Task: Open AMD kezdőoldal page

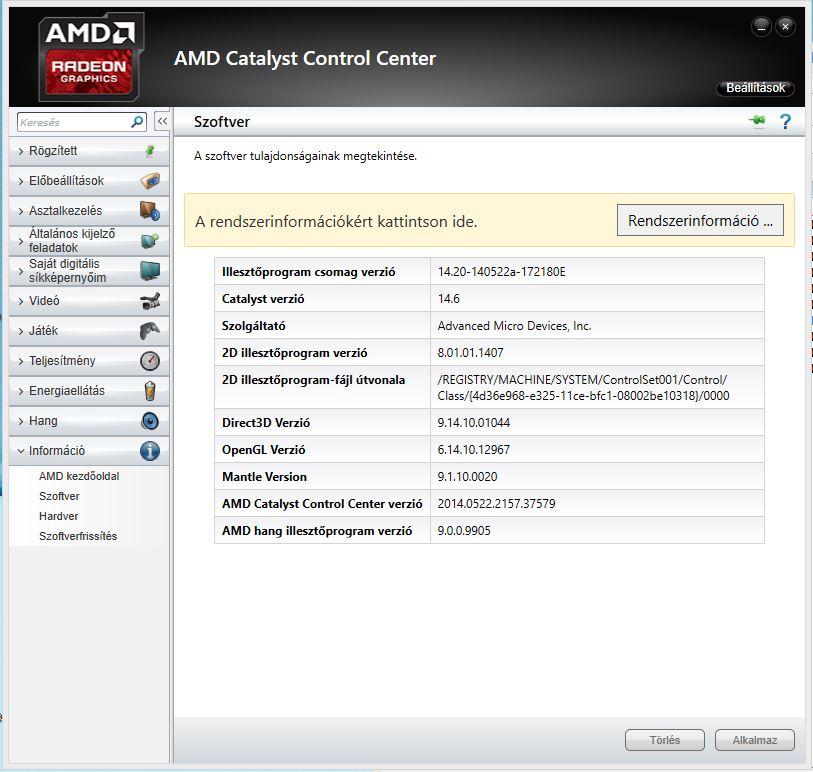Action: [79, 476]
